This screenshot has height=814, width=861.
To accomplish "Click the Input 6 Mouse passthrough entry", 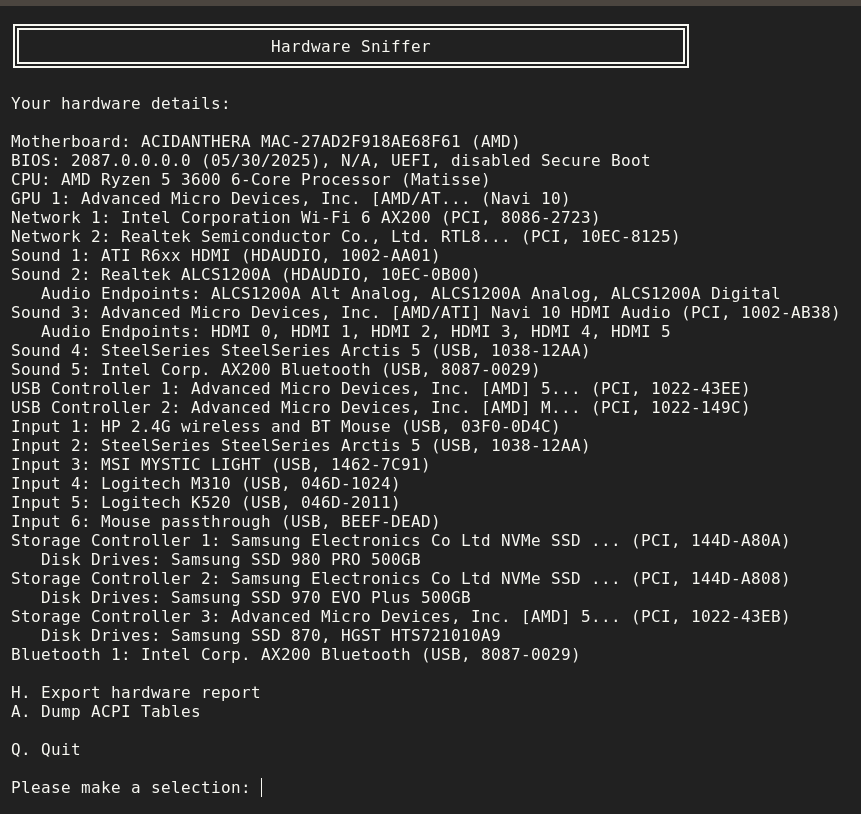I will 225,522.
